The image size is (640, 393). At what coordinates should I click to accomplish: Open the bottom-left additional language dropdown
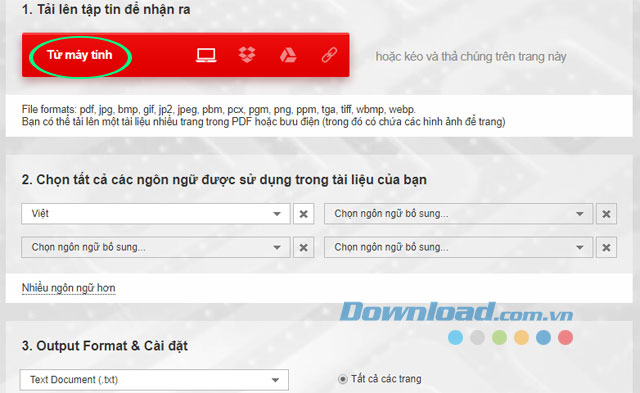click(156, 247)
